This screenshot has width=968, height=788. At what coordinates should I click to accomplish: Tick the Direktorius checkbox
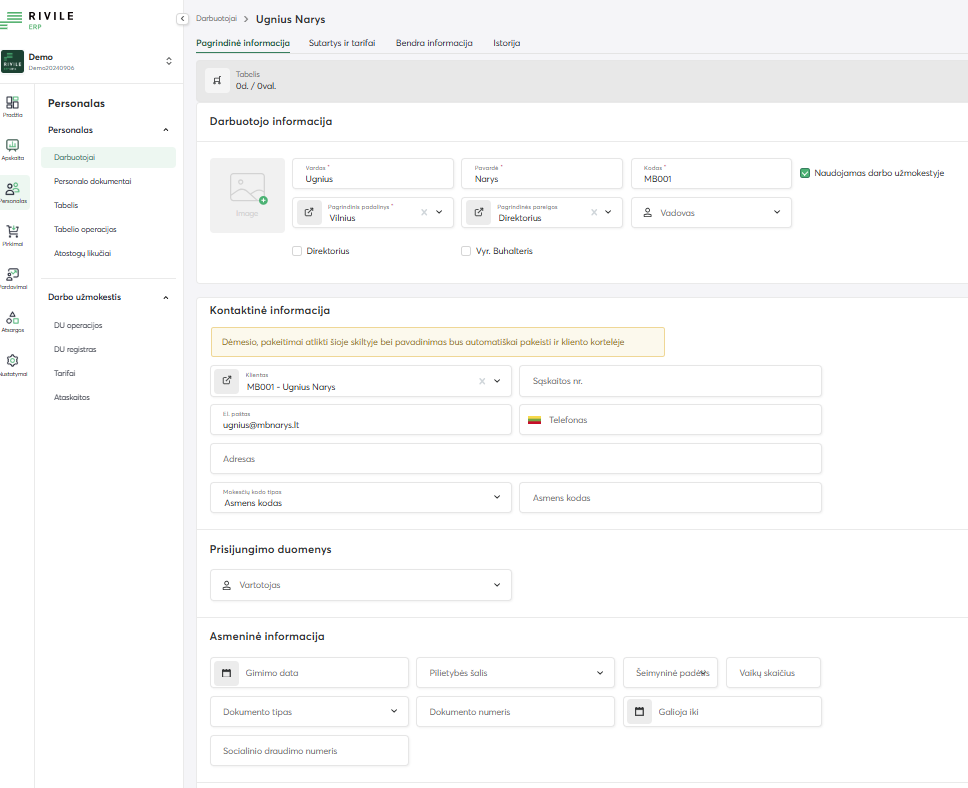click(297, 251)
